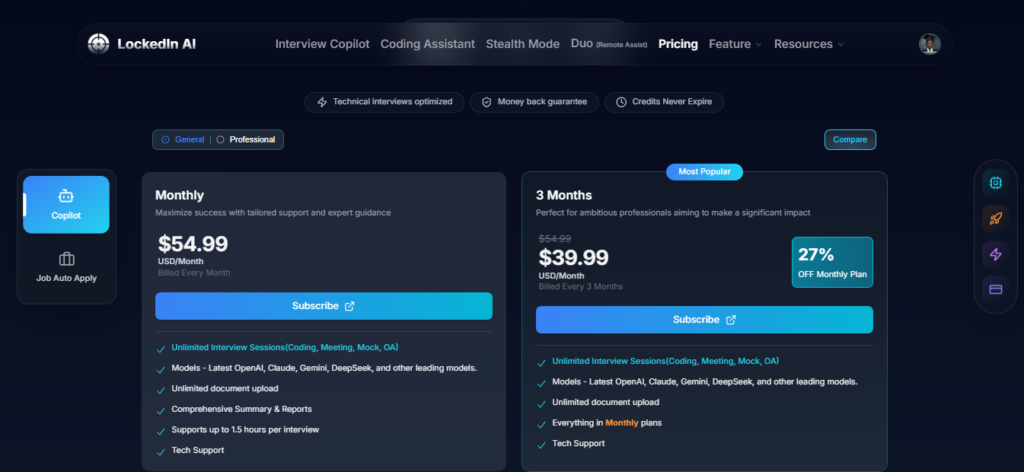
Task: Click the LockedIn AI logo icon
Action: 98,44
